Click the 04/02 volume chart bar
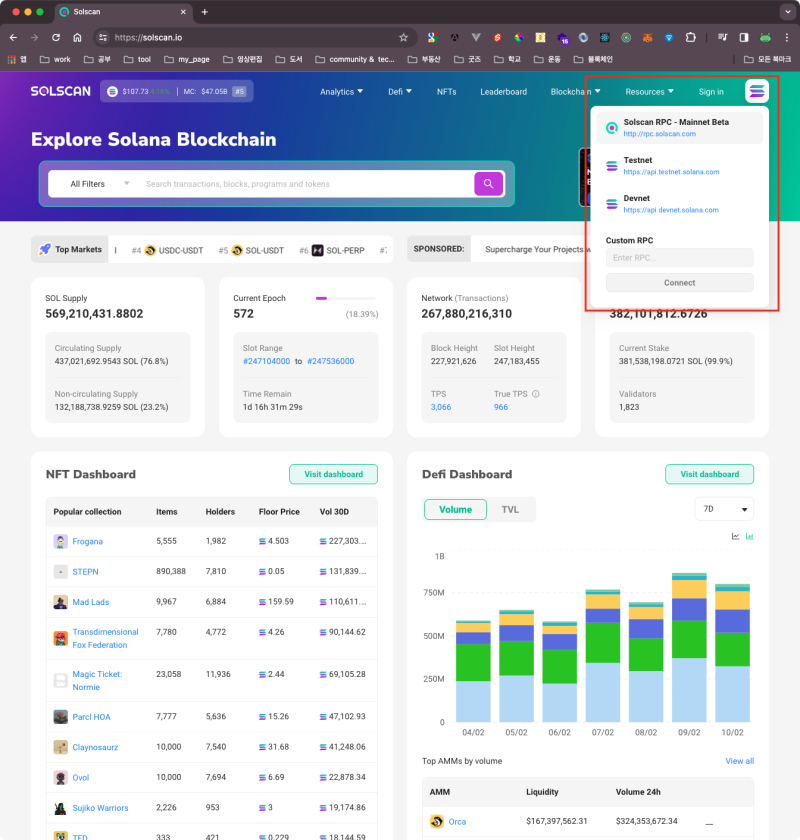Image resolution: width=800 pixels, height=840 pixels. click(x=473, y=671)
